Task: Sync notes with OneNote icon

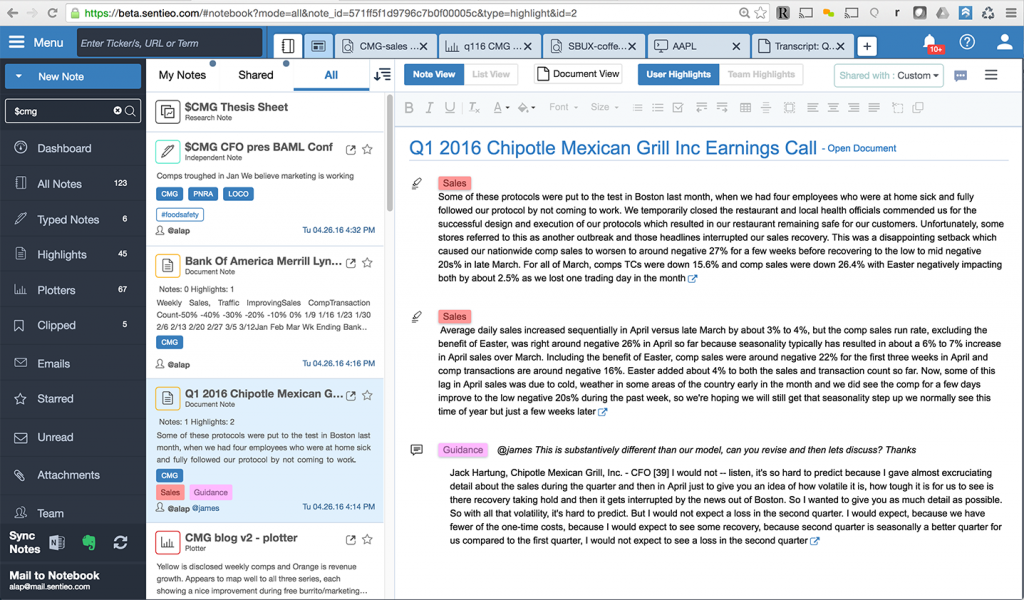Action: point(57,543)
